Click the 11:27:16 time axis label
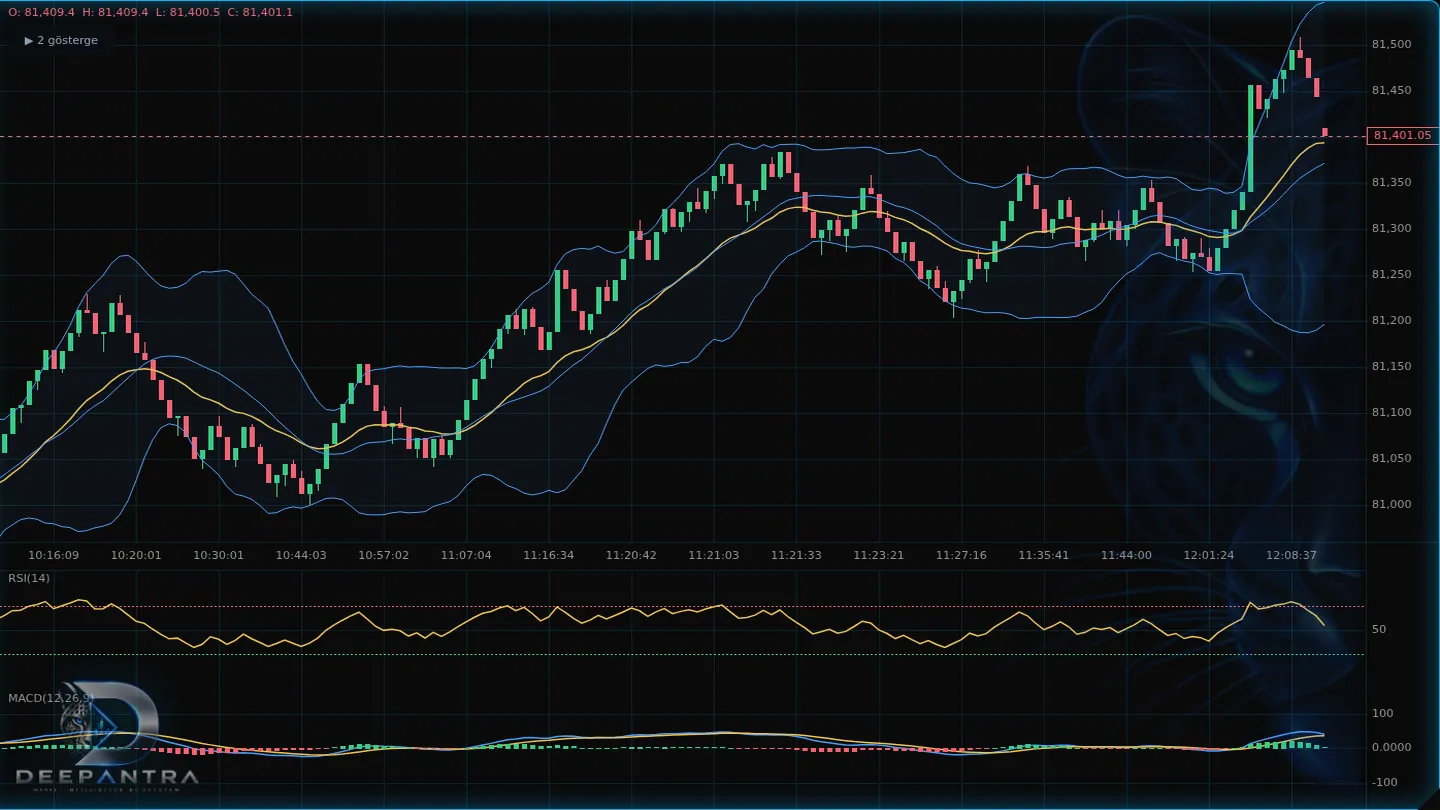This screenshot has height=810, width=1440. click(x=961, y=555)
